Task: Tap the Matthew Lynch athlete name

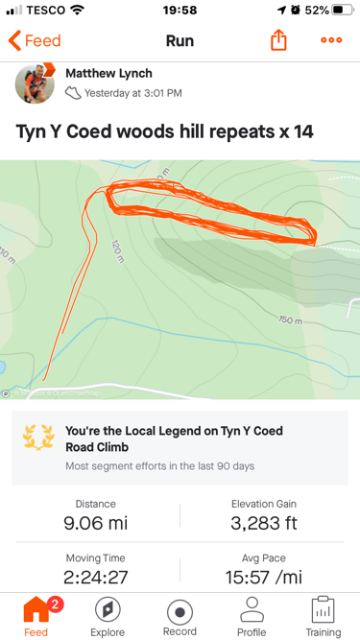Action: click(109, 73)
